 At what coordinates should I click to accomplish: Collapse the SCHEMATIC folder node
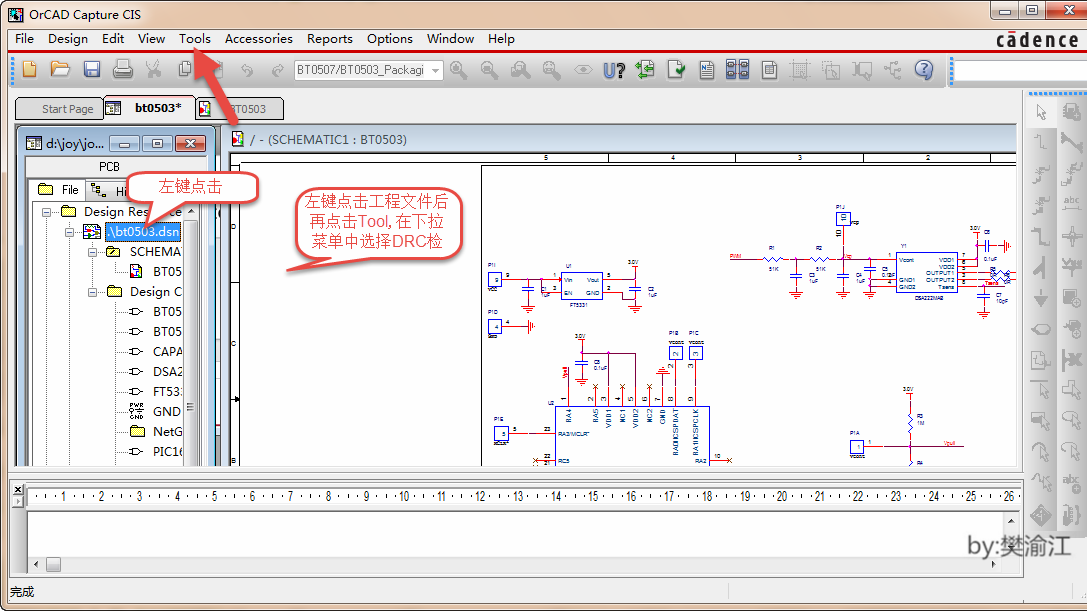coord(92,252)
